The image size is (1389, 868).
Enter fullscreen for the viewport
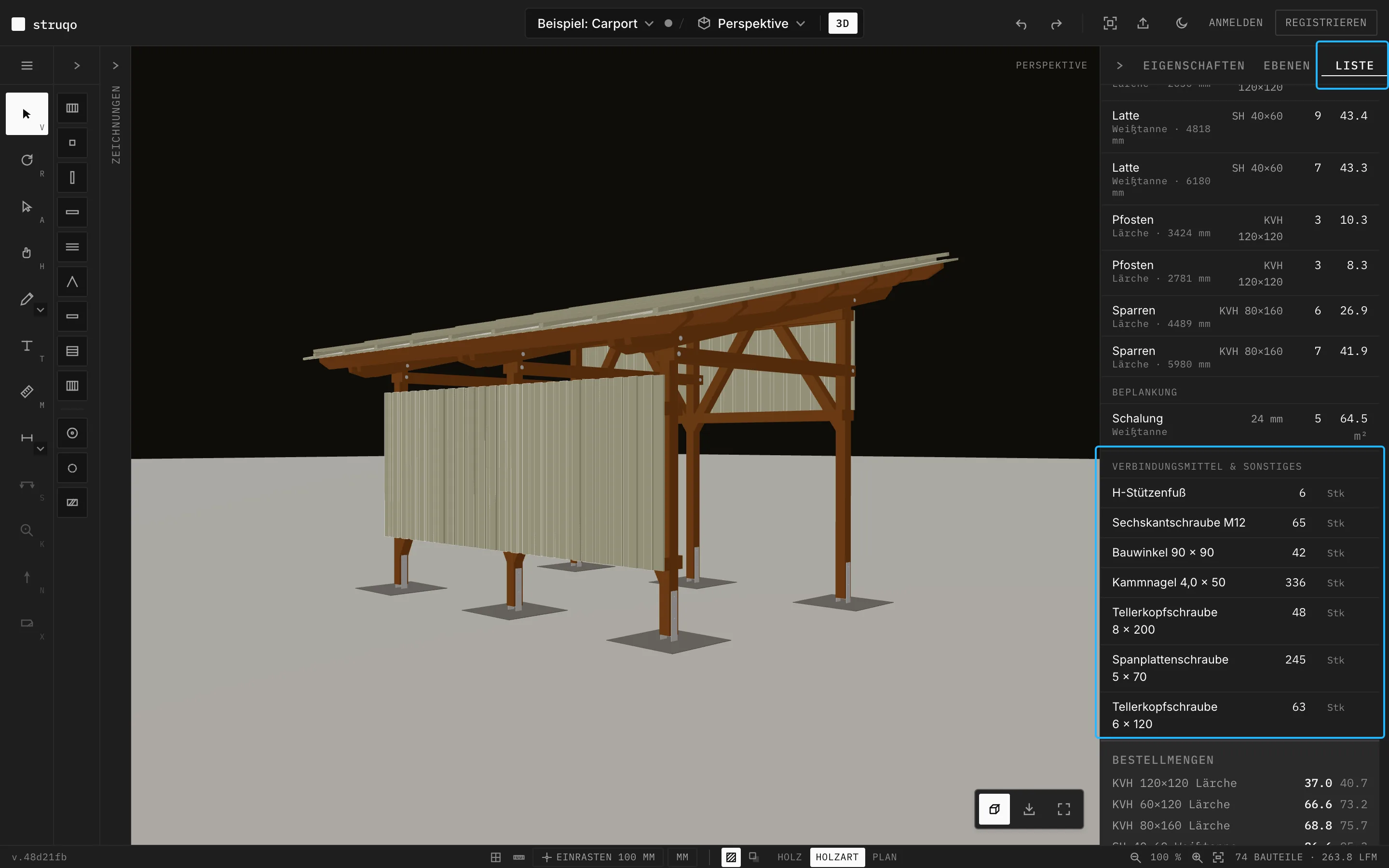(1063, 809)
